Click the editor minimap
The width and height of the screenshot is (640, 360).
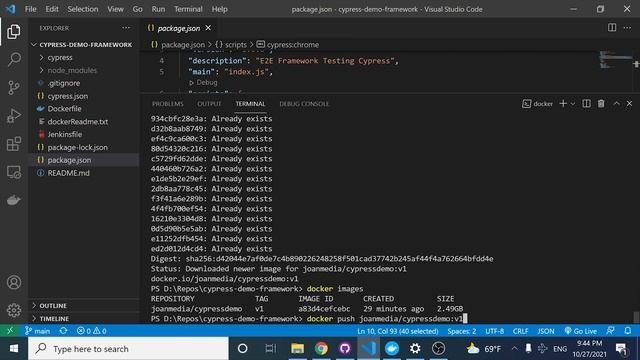616,60
